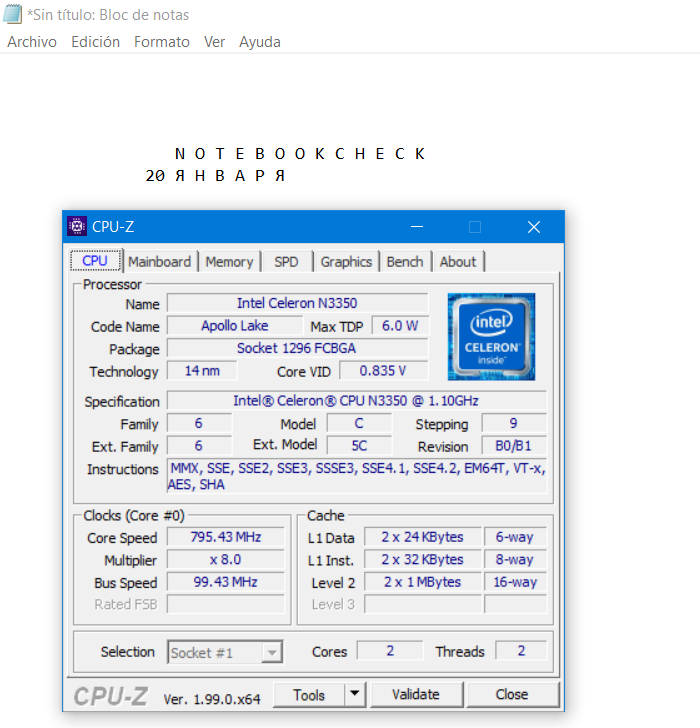
Task: Click the Intel Celeron inside logo
Action: 491,337
